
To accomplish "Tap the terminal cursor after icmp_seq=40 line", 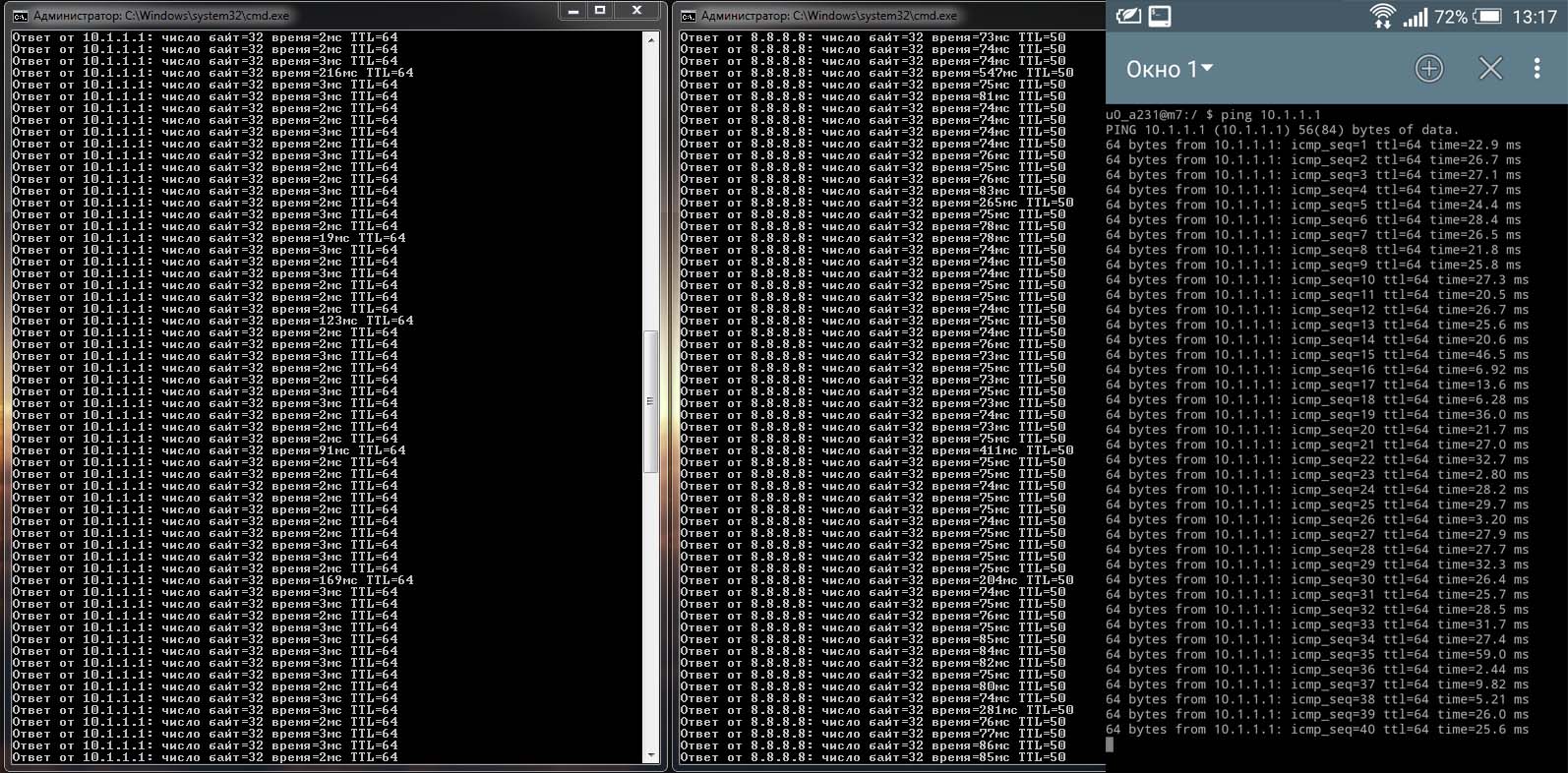I will point(1110,744).
